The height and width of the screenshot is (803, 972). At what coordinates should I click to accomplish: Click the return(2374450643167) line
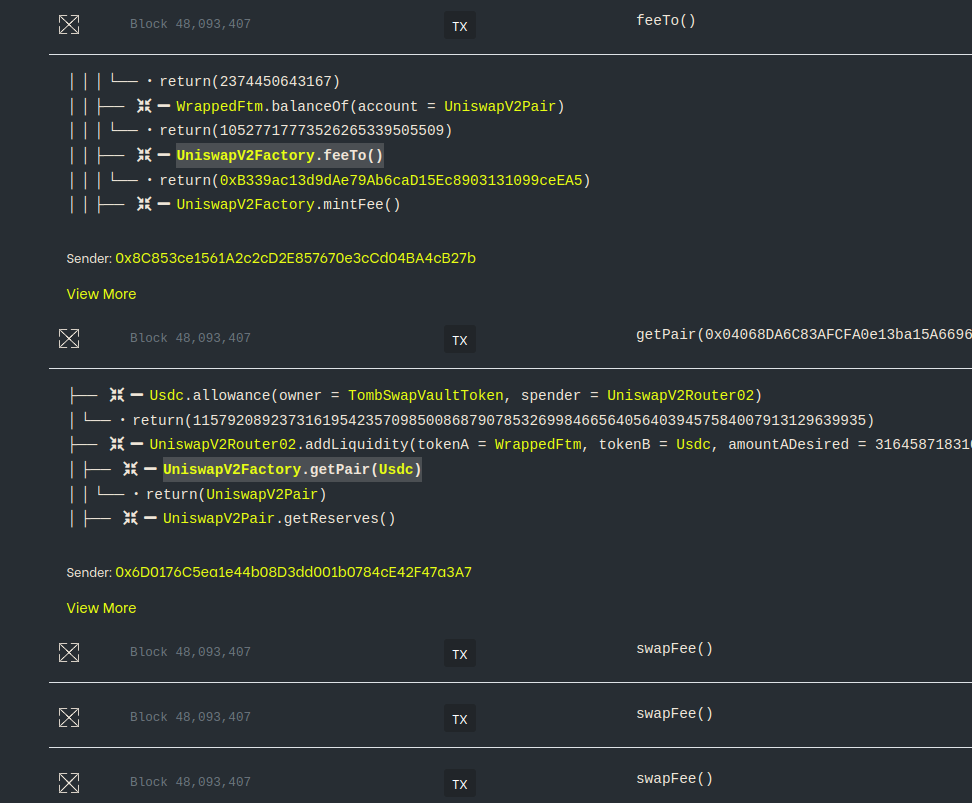[250, 81]
